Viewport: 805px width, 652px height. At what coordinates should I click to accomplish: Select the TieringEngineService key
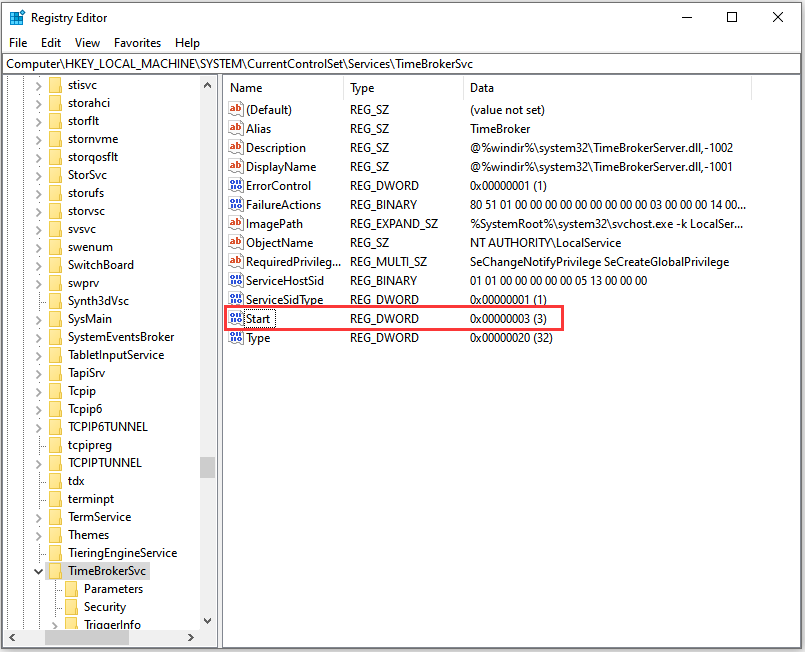[123, 553]
